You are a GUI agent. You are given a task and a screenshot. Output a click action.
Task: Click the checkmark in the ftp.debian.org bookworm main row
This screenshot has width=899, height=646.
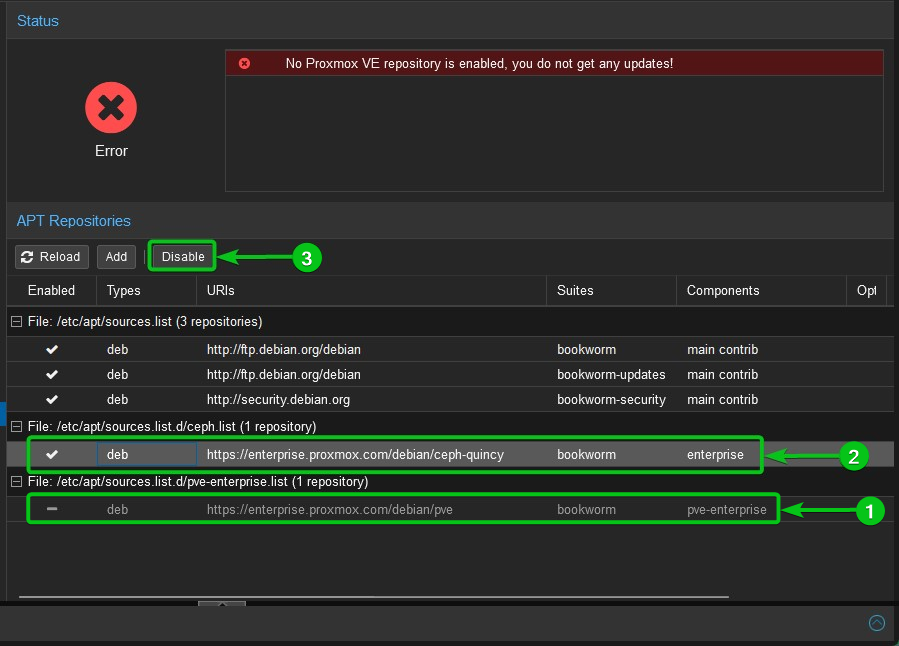[52, 350]
